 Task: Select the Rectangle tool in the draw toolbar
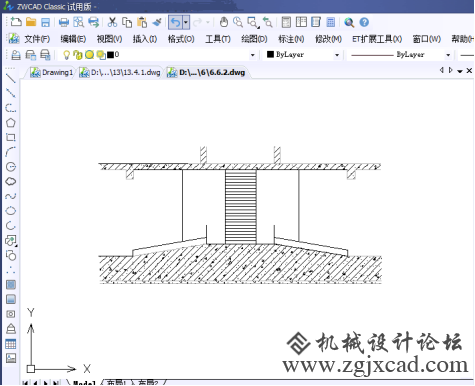coord(11,137)
